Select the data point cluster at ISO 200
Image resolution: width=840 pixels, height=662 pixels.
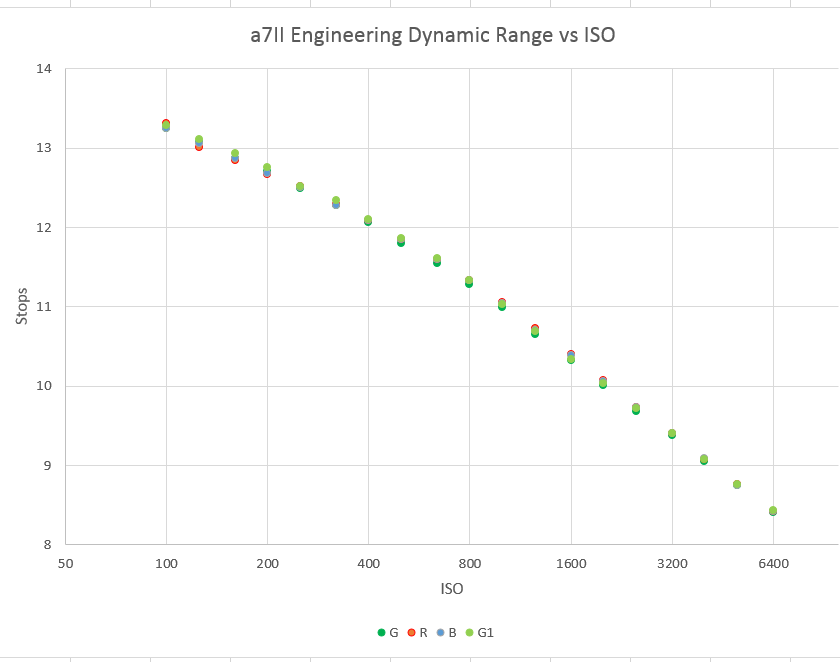click(267, 170)
